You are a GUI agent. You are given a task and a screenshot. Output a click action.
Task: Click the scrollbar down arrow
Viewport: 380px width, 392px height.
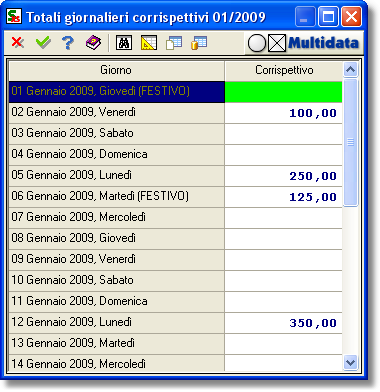350,362
